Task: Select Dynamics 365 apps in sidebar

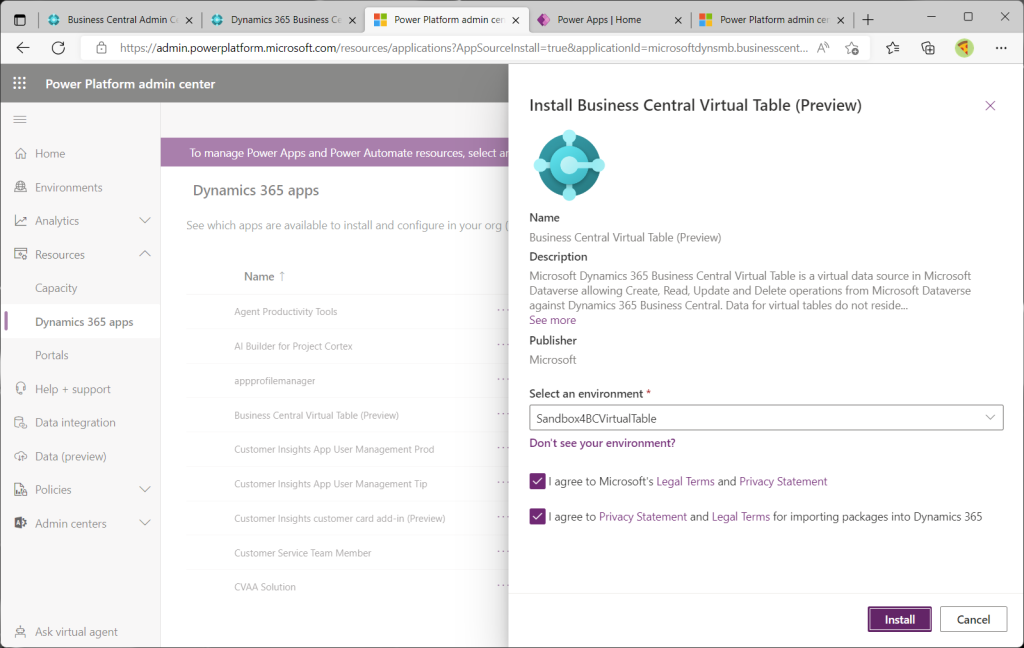Action: point(84,321)
